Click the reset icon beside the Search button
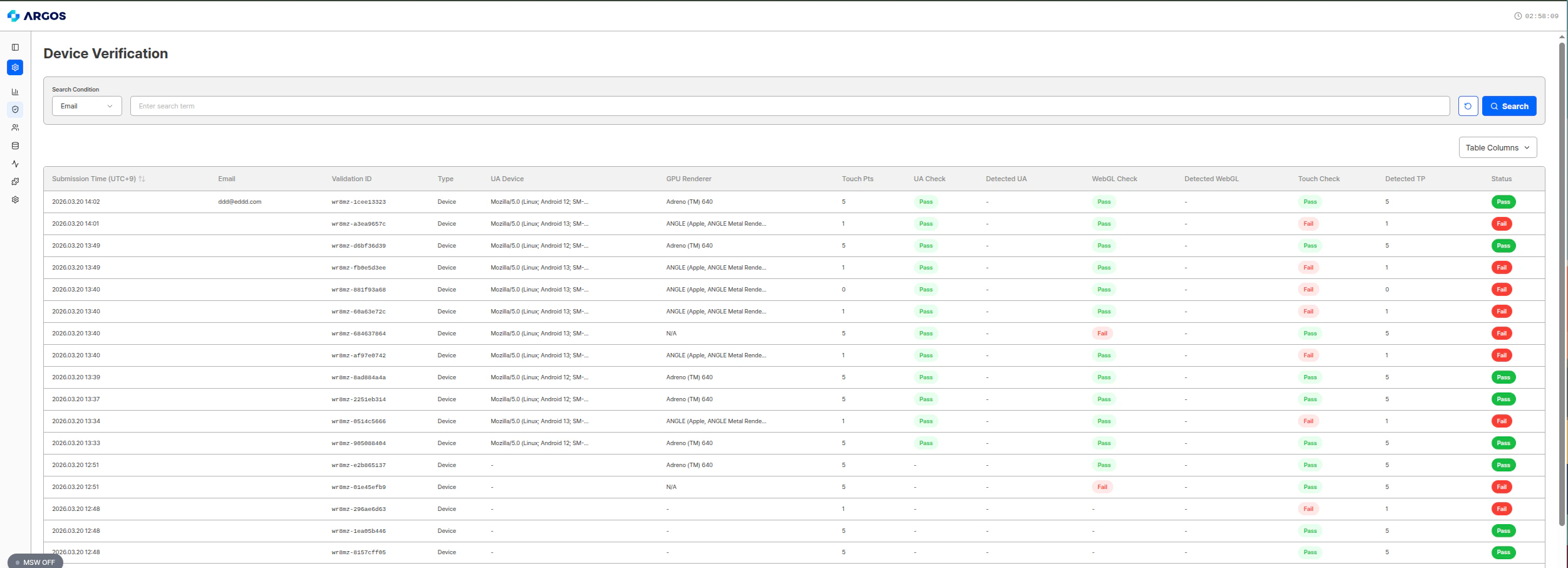1568x568 pixels. 1468,105
